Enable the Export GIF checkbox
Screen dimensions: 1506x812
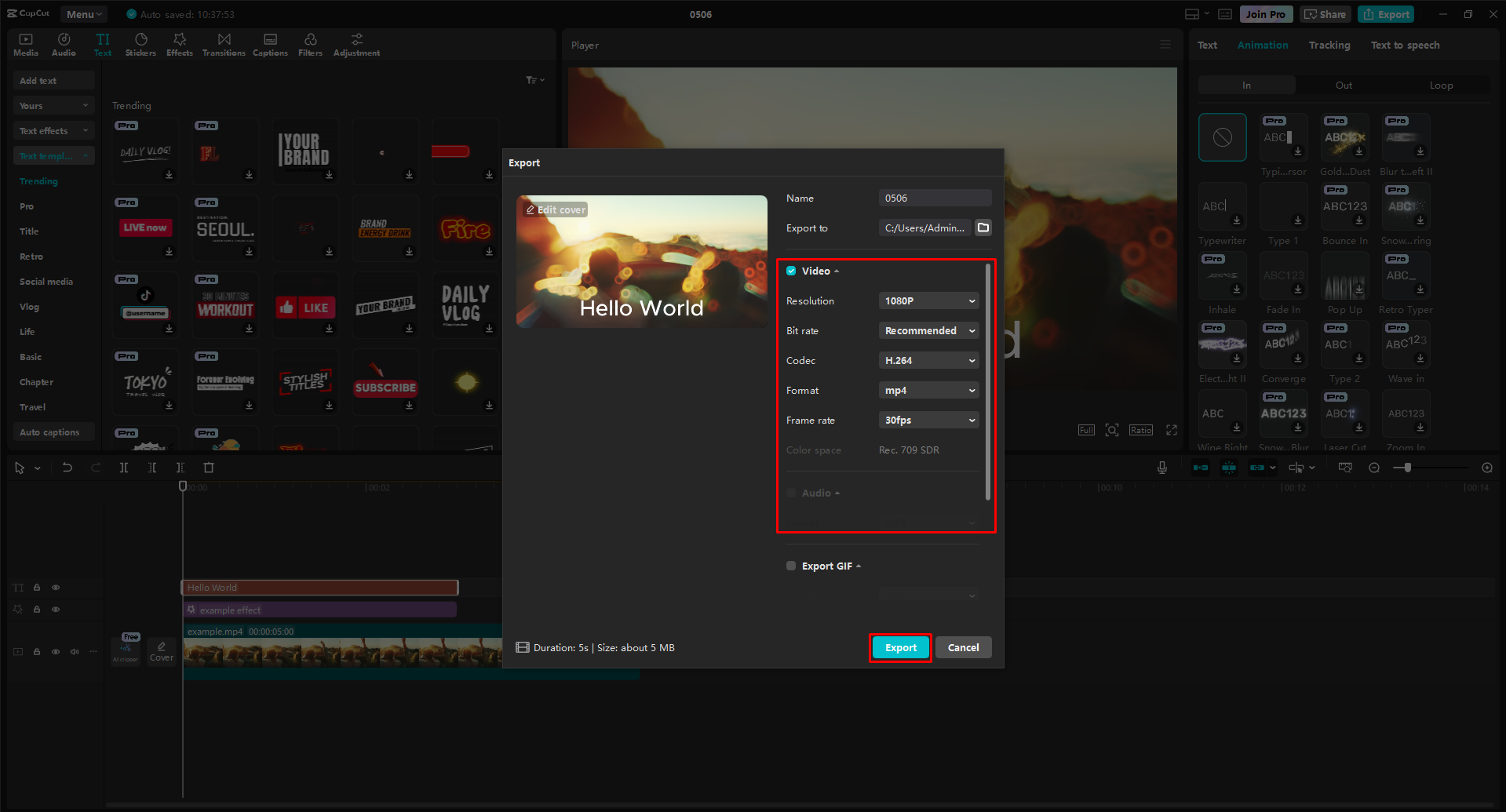[x=791, y=566]
